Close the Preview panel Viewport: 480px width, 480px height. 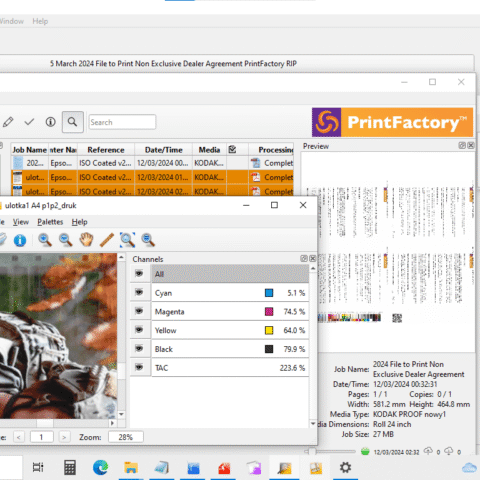tap(471, 146)
